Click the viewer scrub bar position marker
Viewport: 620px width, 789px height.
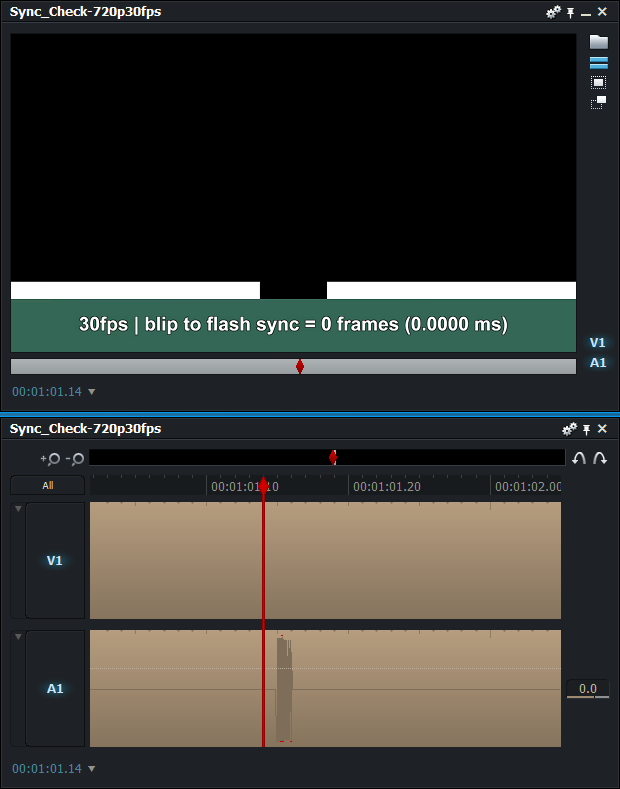point(300,367)
